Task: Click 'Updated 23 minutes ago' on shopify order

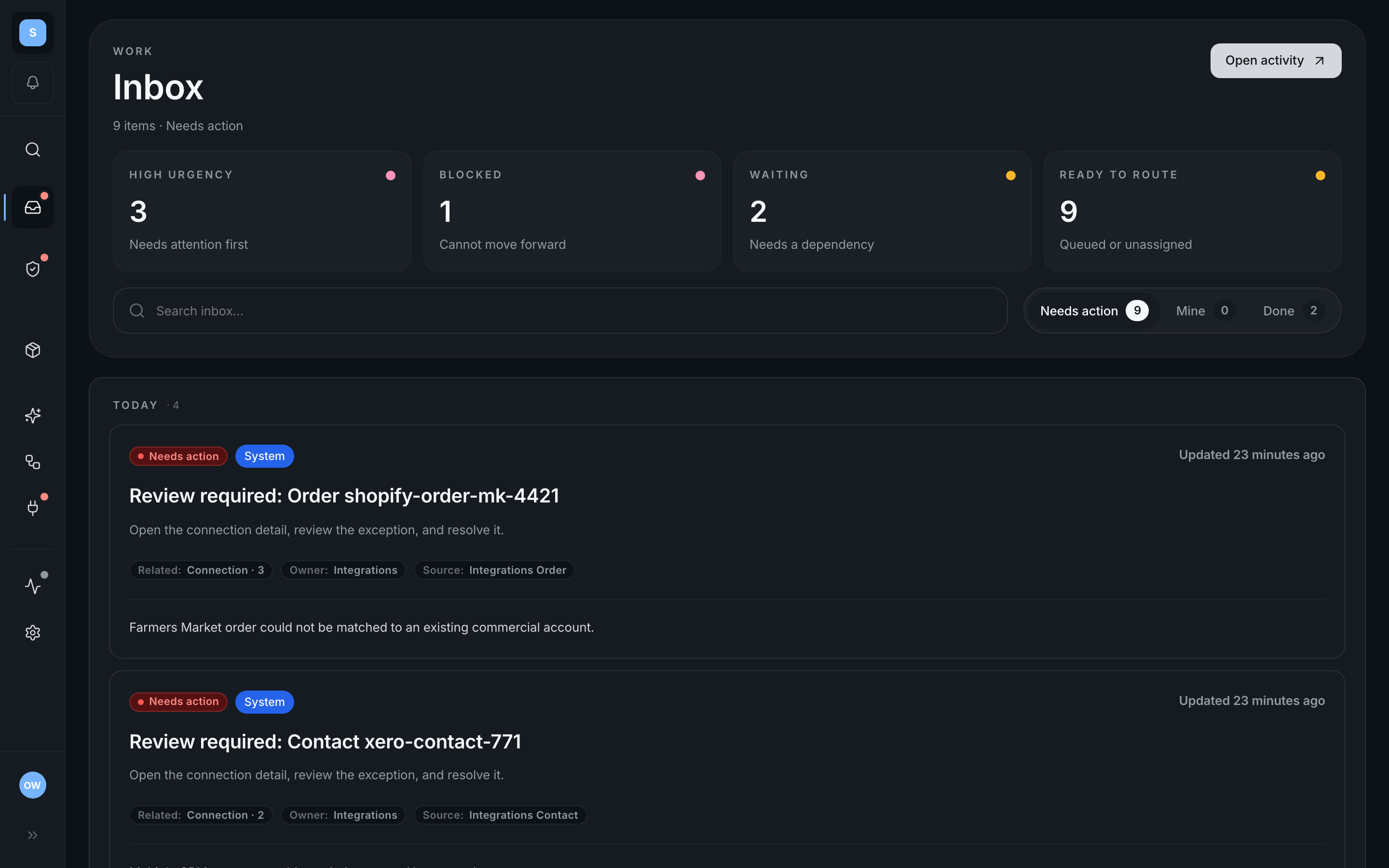Action: [x=1251, y=455]
